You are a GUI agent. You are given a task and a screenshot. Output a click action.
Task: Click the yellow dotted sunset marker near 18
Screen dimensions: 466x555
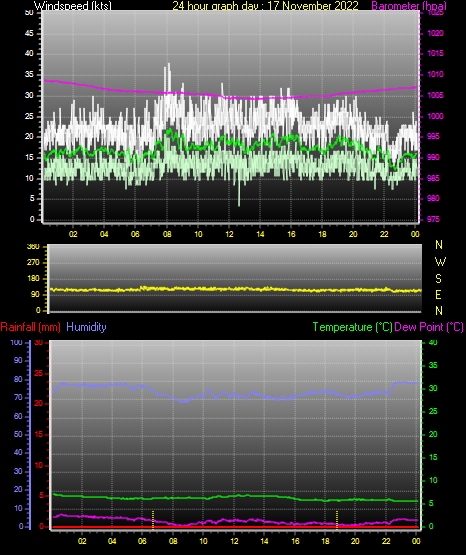(336, 520)
